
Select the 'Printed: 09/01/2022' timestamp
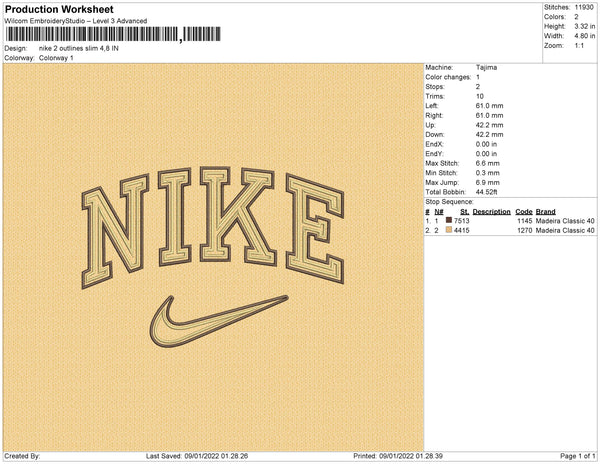[398, 456]
